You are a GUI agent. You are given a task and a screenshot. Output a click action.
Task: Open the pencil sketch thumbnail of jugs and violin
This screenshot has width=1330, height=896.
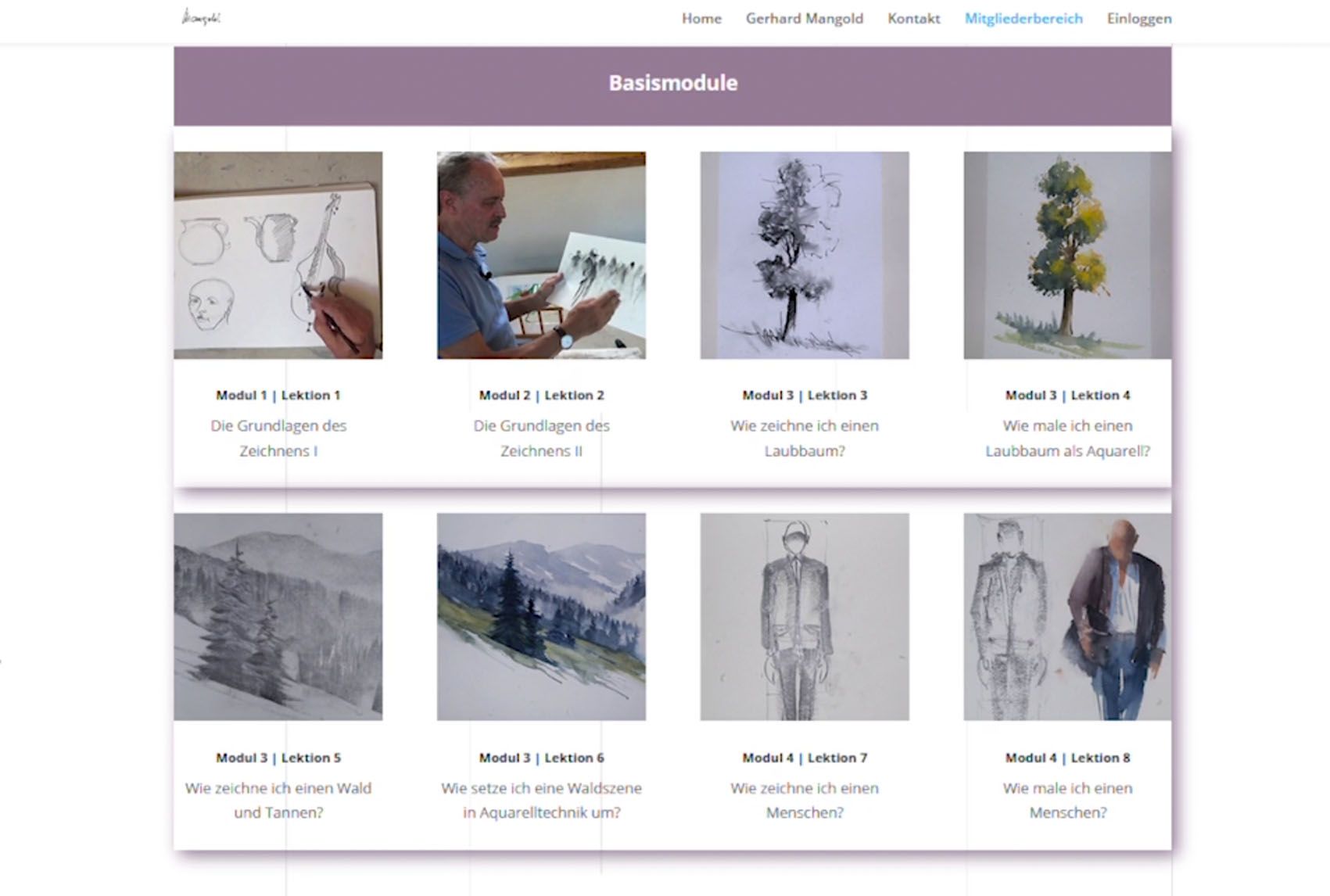coord(278,255)
